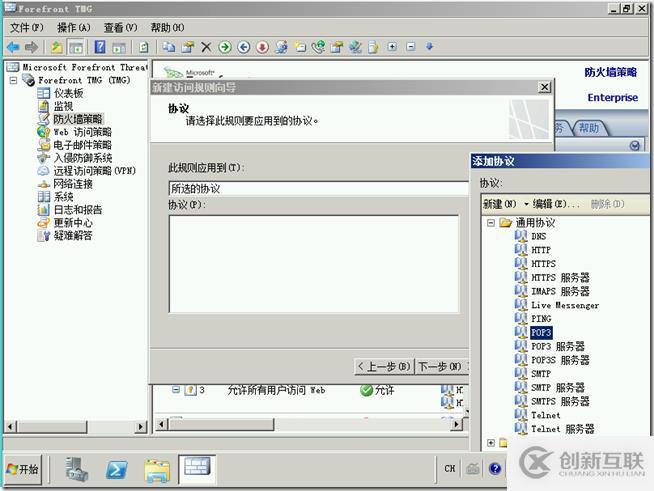Open Help with the blue question-mark icon
The image size is (654, 491).
(x=100, y=47)
